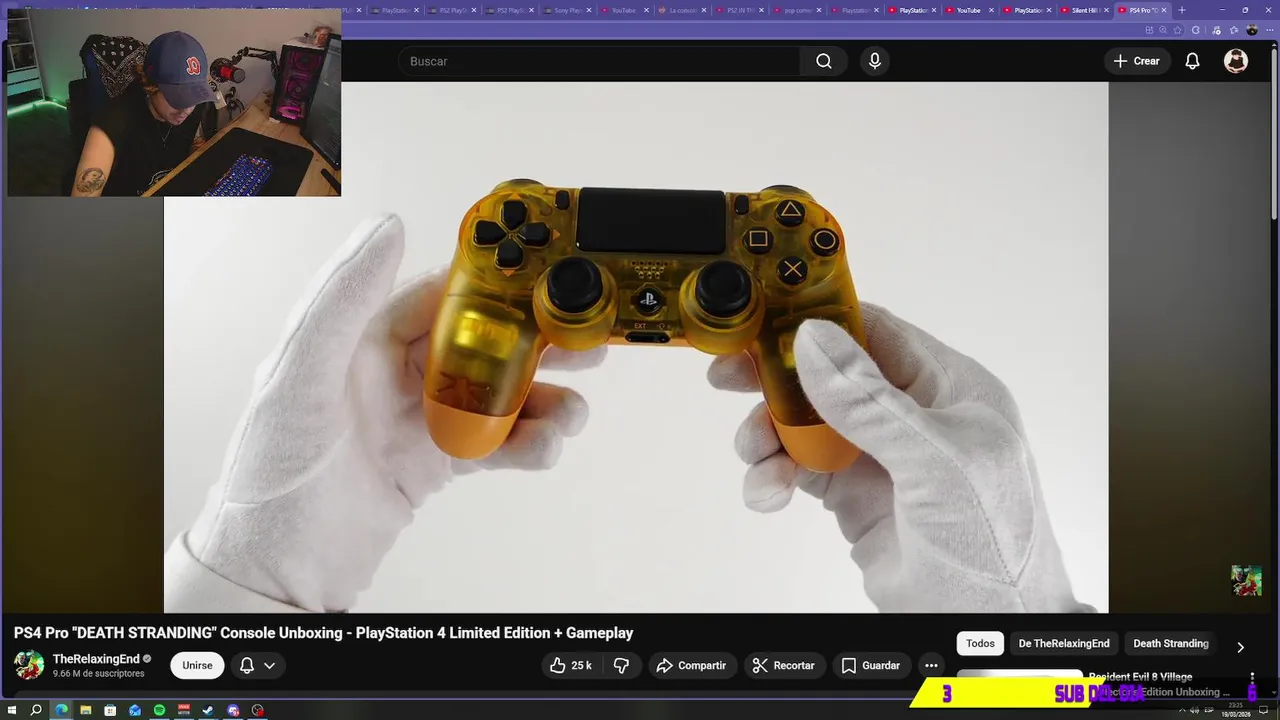Dislike the video with thumbs down
The width and height of the screenshot is (1280, 720).
pos(621,665)
